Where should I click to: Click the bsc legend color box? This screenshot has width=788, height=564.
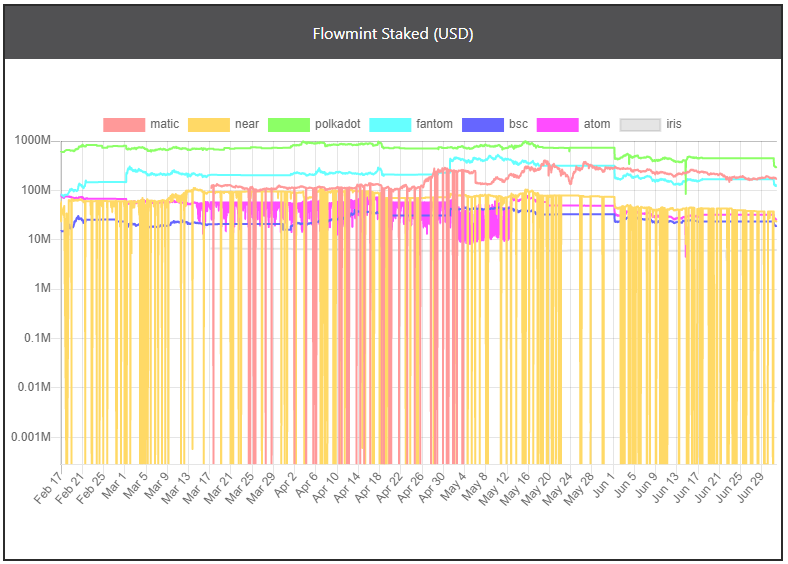pyautogui.click(x=482, y=125)
